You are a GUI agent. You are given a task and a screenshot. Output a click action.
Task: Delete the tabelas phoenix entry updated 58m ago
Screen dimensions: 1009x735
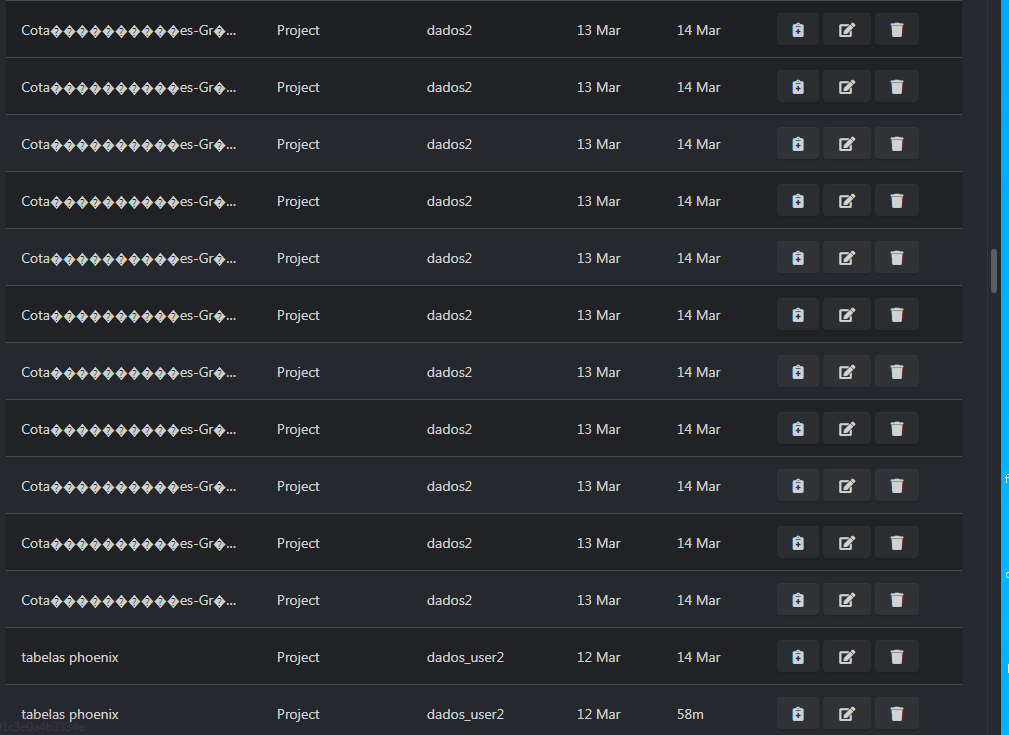tap(896, 714)
